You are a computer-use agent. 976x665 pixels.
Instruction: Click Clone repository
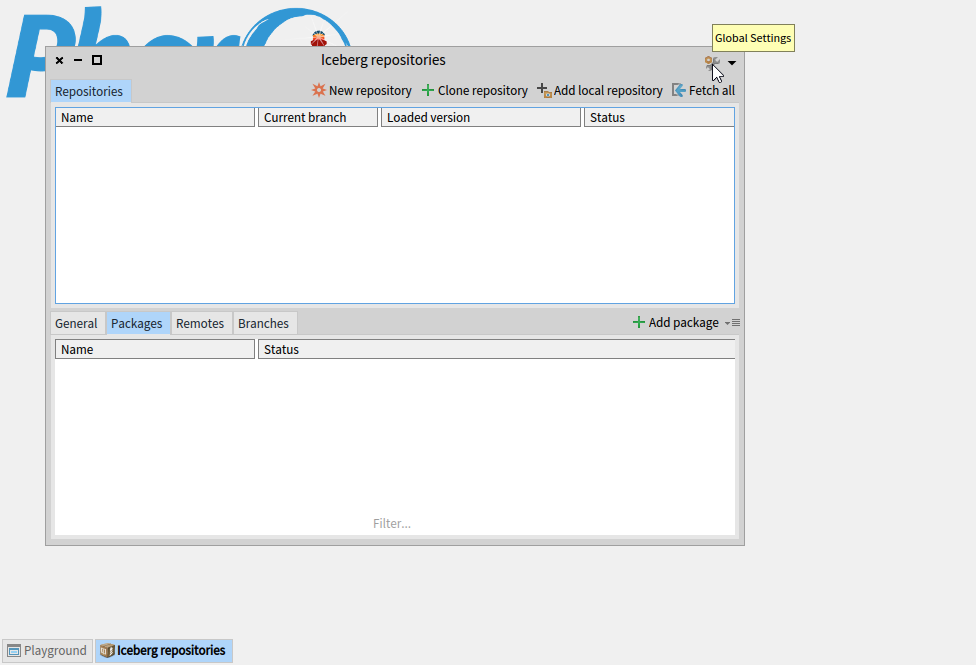tap(474, 90)
